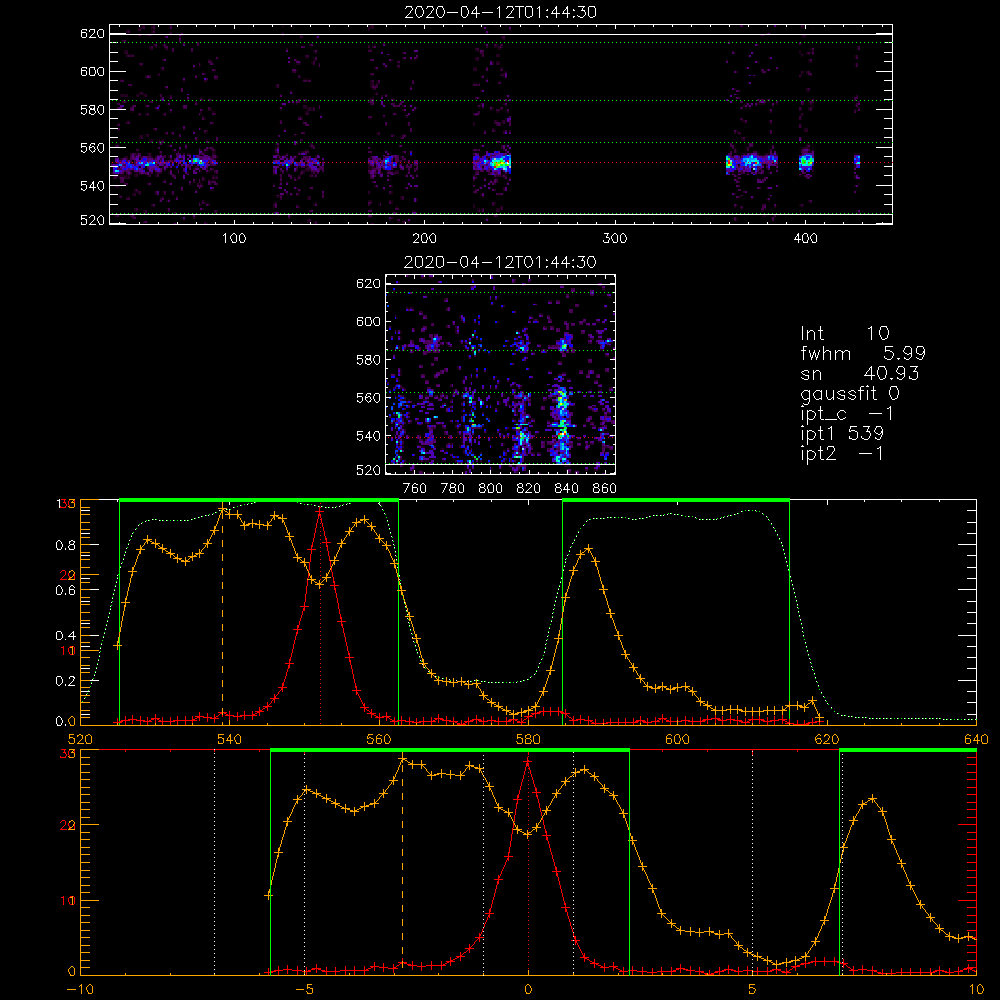Click the second thick green bar atop third plot
This screenshot has height=1000, width=1000.
(676, 501)
